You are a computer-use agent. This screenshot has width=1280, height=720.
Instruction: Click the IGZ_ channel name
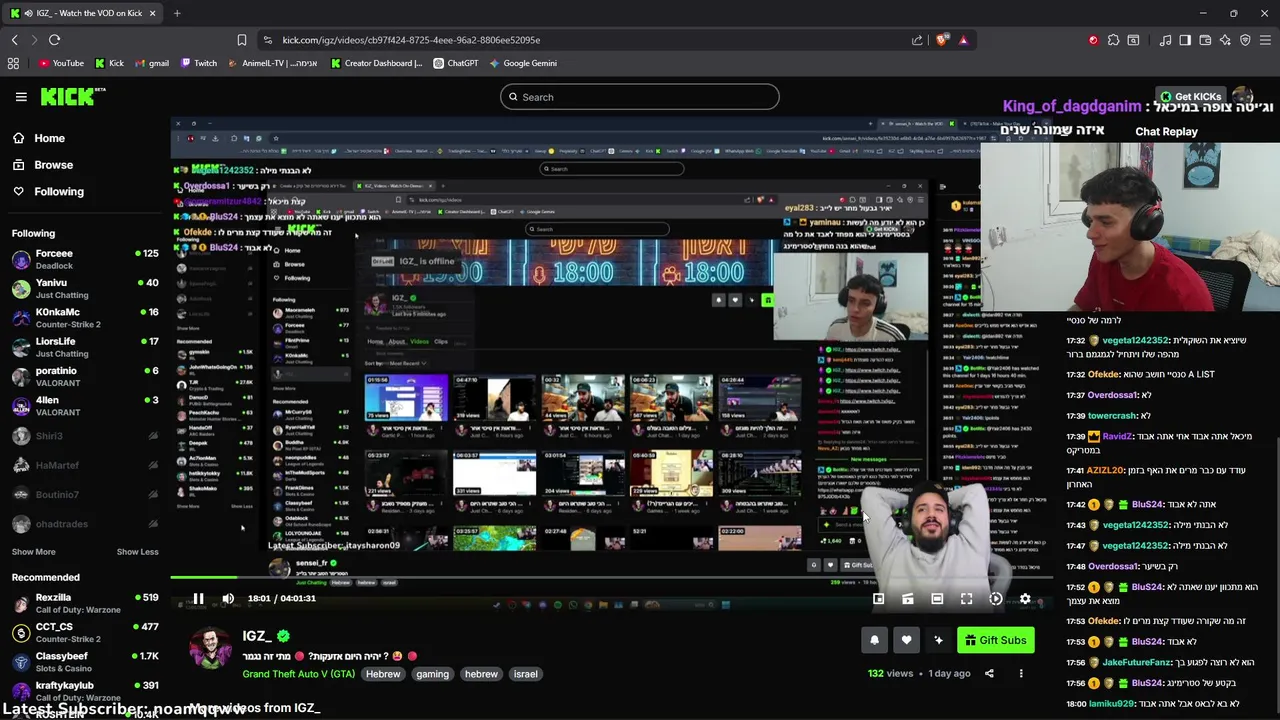pyautogui.click(x=257, y=636)
